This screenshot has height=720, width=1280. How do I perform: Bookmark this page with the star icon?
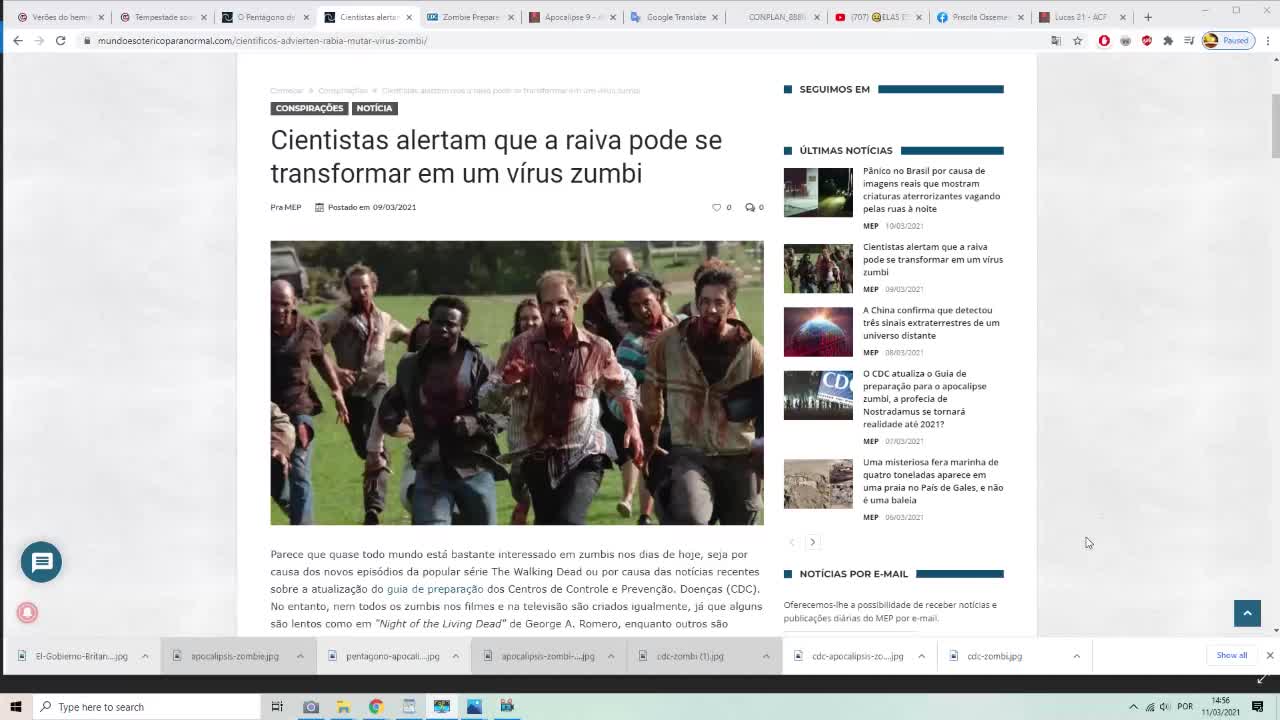point(1077,41)
